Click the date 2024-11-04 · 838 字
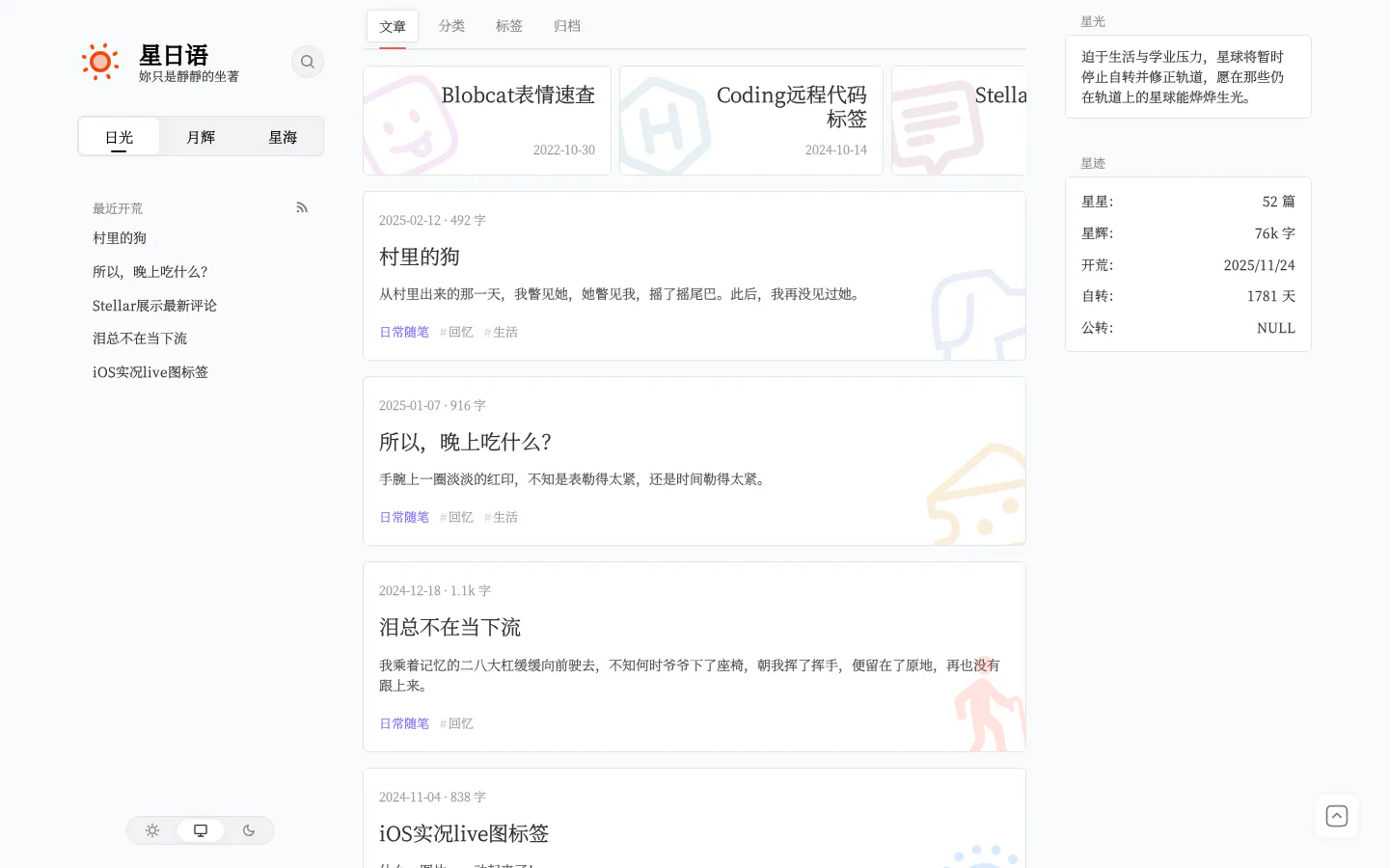The height and width of the screenshot is (868, 1389). 432,797
